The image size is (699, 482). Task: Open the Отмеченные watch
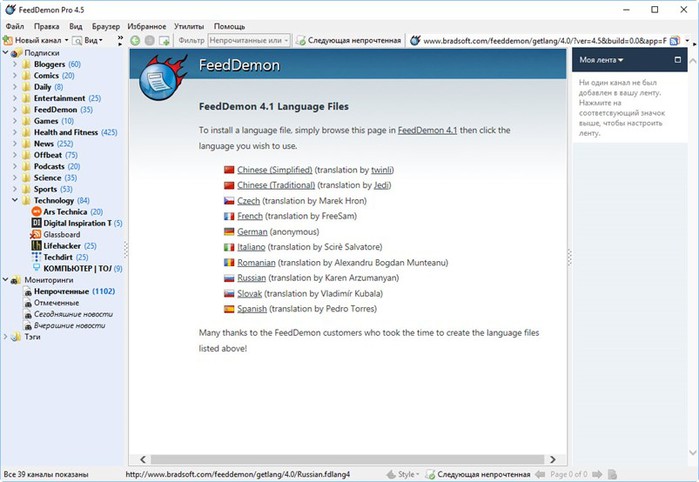coord(56,303)
